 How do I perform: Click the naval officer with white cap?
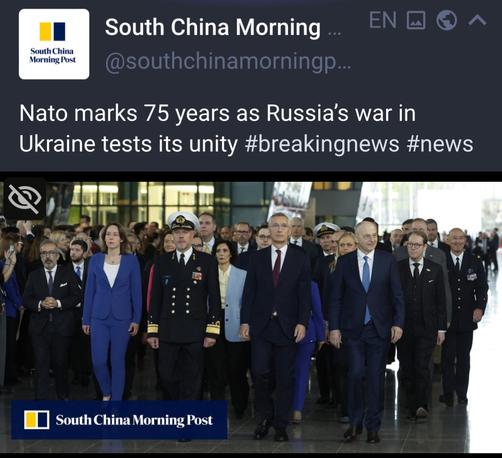(x=184, y=307)
